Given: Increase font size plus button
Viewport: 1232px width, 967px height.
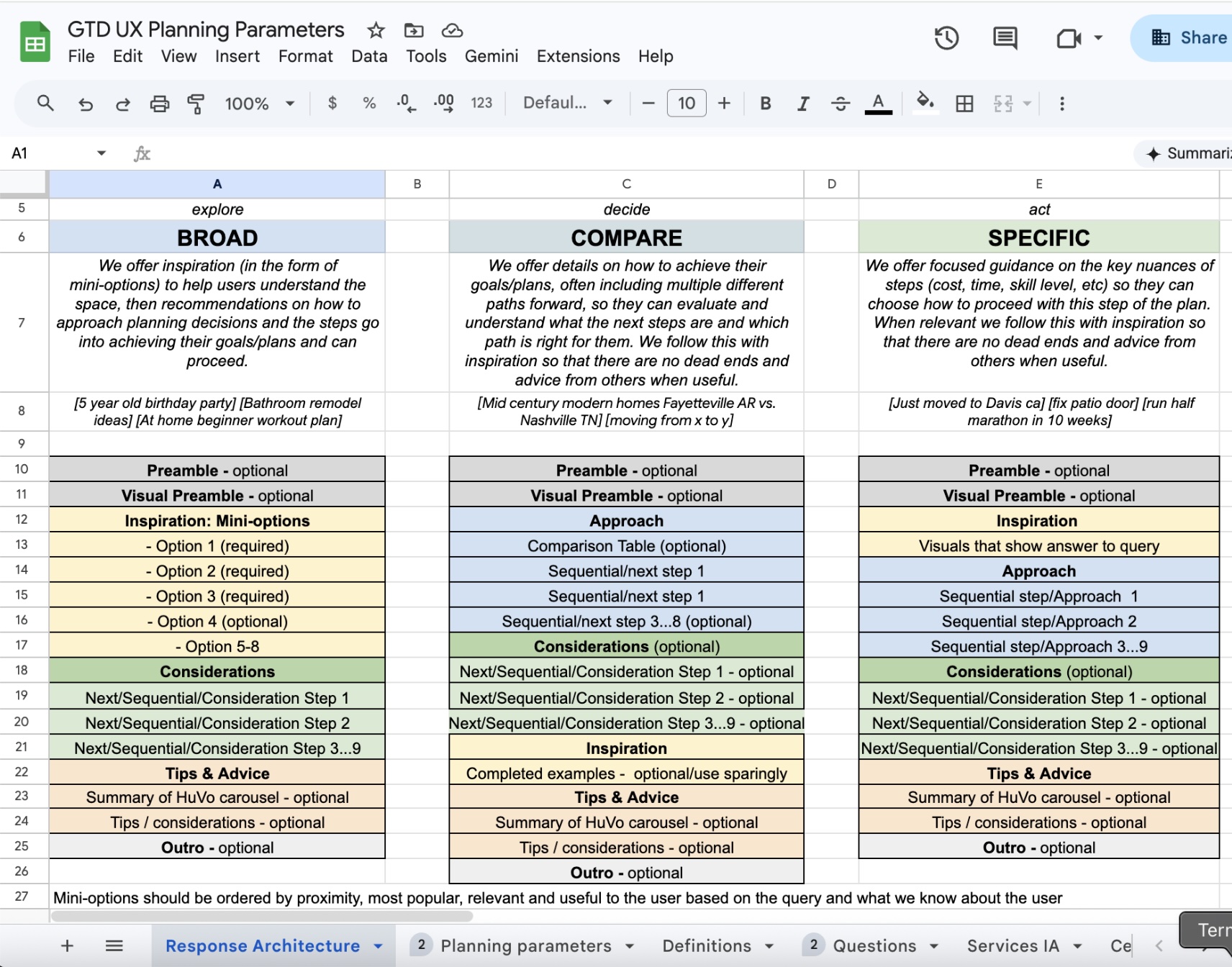Looking at the screenshot, I should [x=724, y=103].
